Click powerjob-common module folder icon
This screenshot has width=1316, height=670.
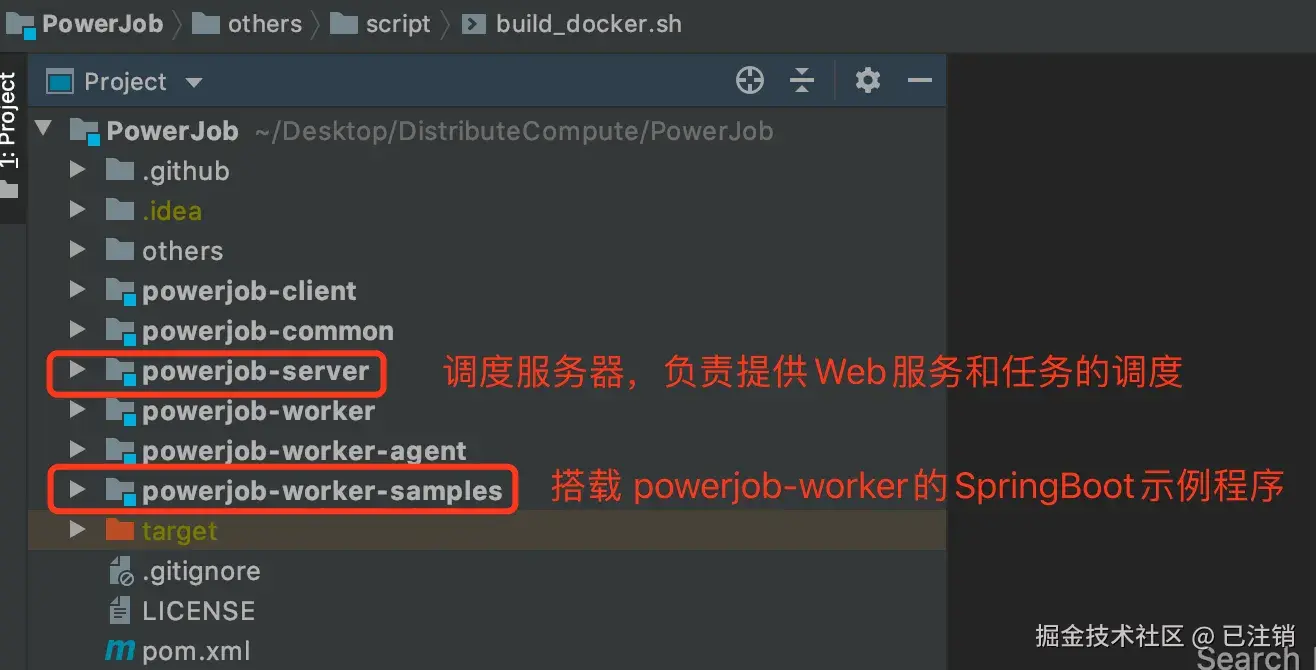click(x=121, y=332)
